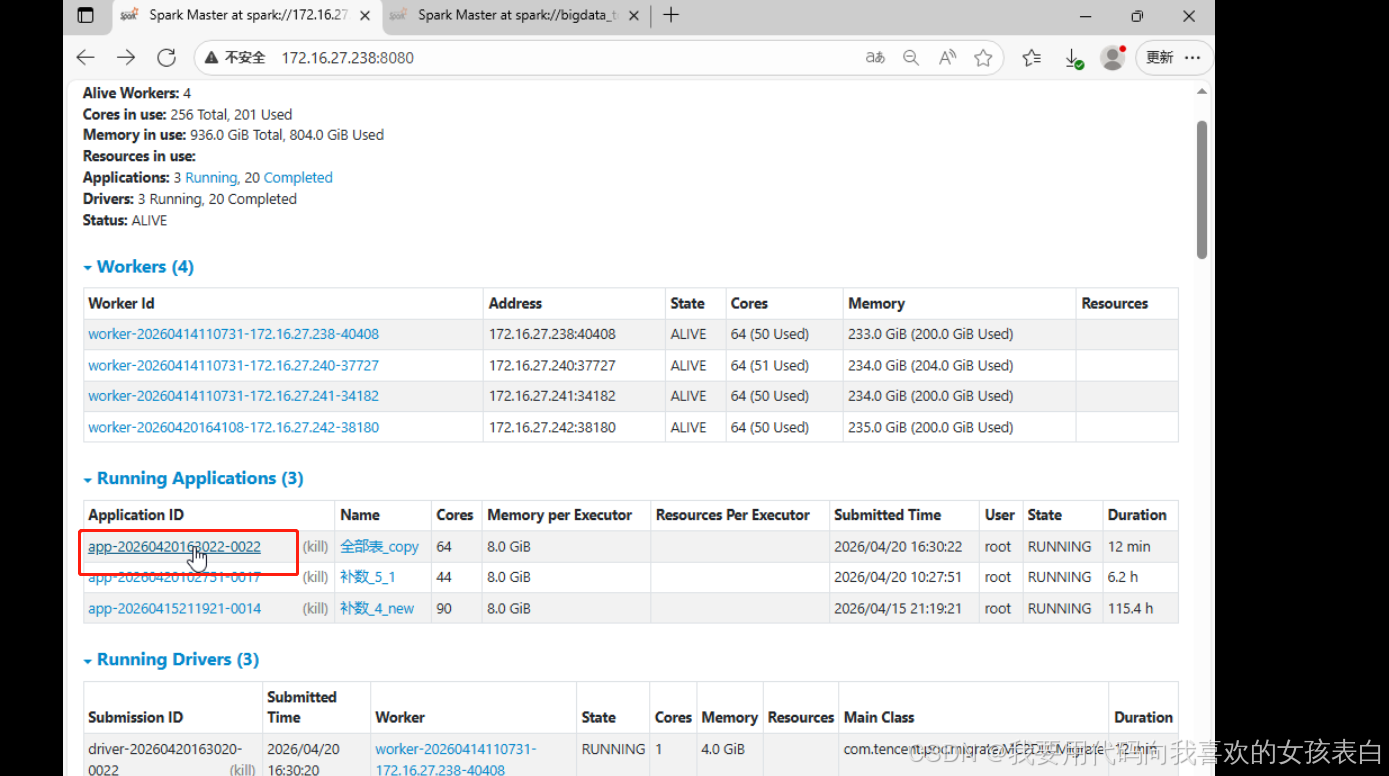Go forward to the next page
The image size is (1389, 776).
pos(126,58)
